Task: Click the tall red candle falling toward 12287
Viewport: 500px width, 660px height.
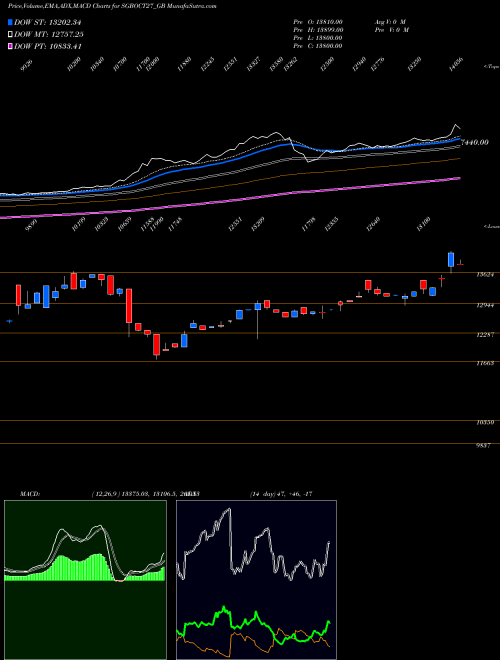Action: [129, 306]
